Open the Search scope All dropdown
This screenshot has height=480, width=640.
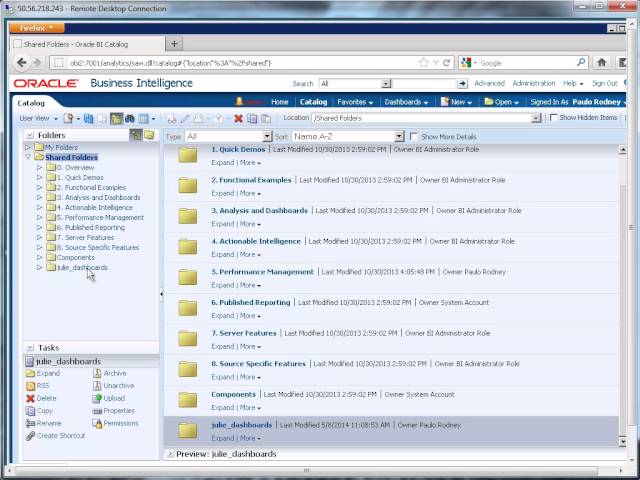point(386,84)
